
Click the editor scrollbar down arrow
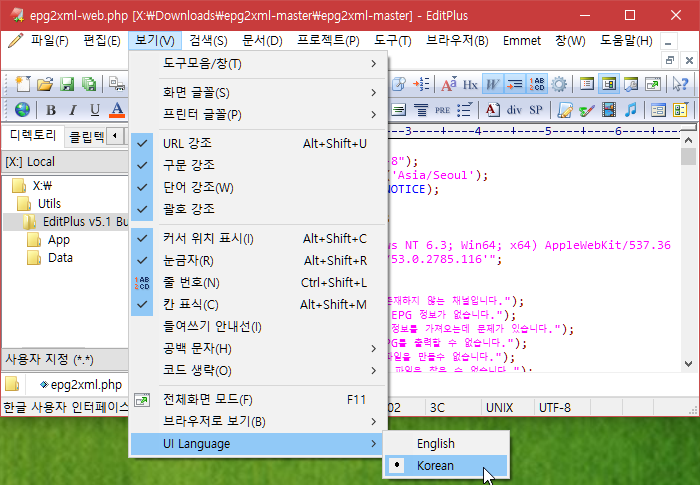tap(688, 364)
